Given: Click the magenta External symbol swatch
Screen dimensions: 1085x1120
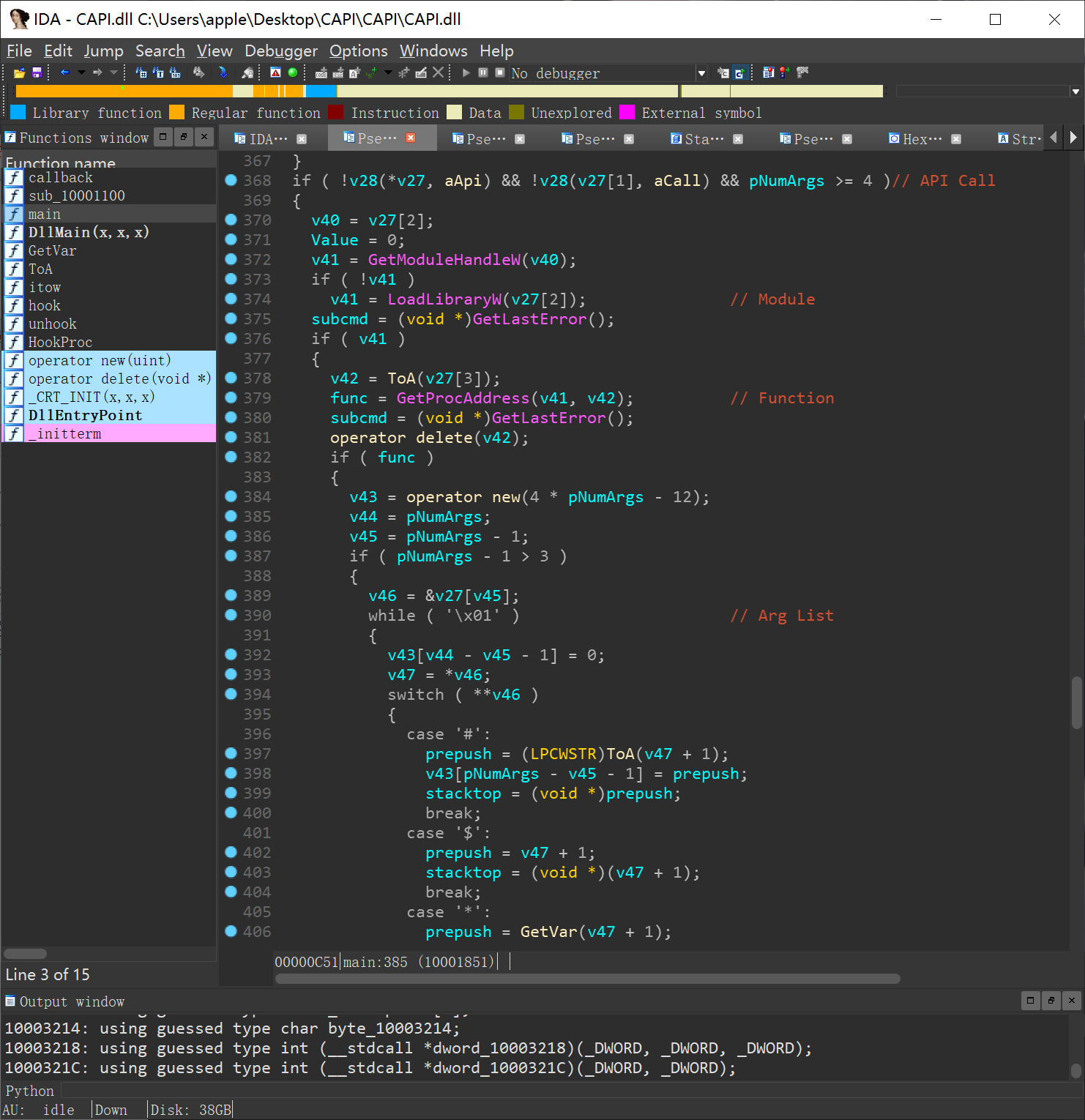Looking at the screenshot, I should click(x=627, y=113).
